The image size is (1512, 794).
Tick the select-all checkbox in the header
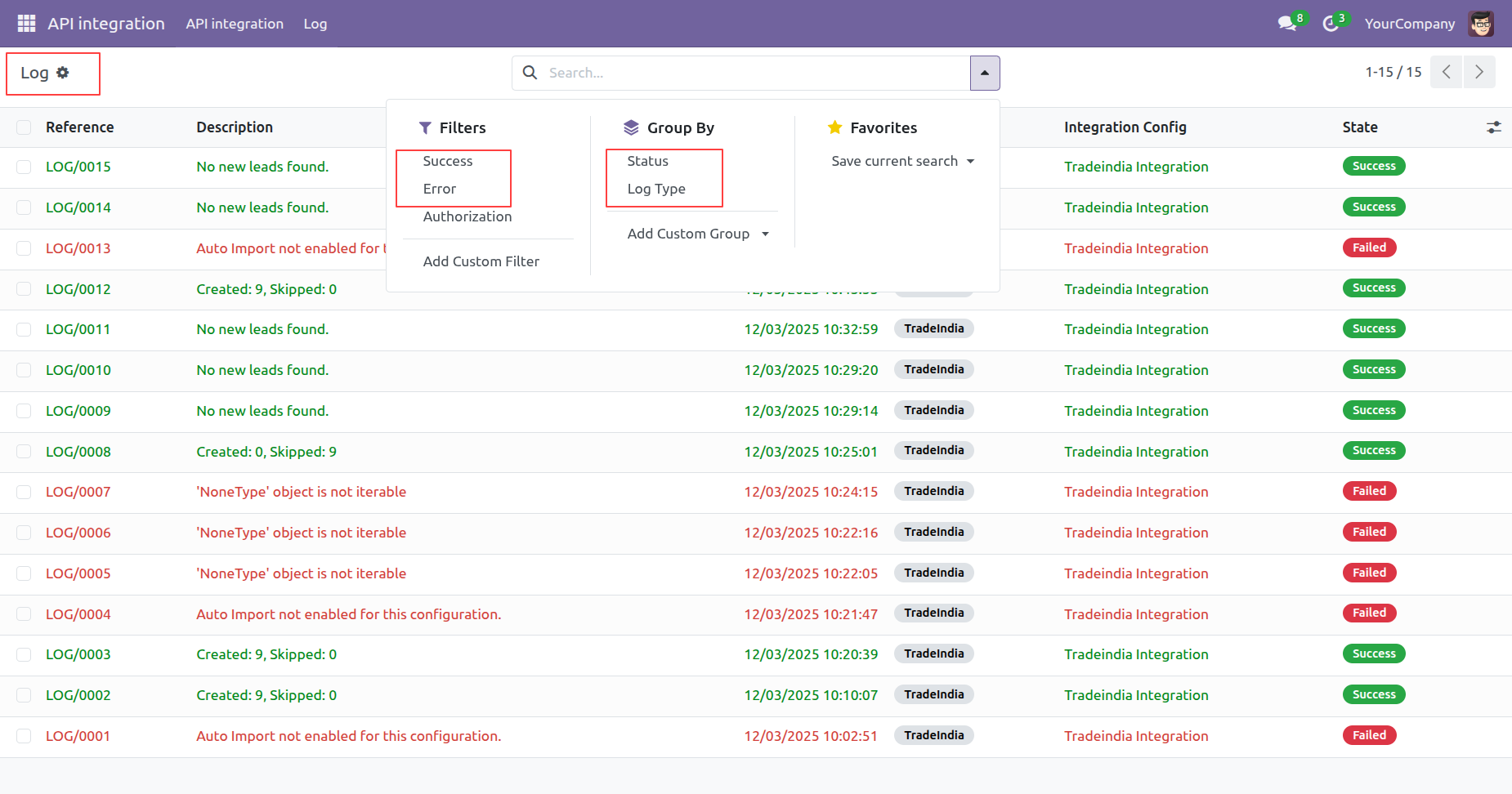[x=24, y=127]
